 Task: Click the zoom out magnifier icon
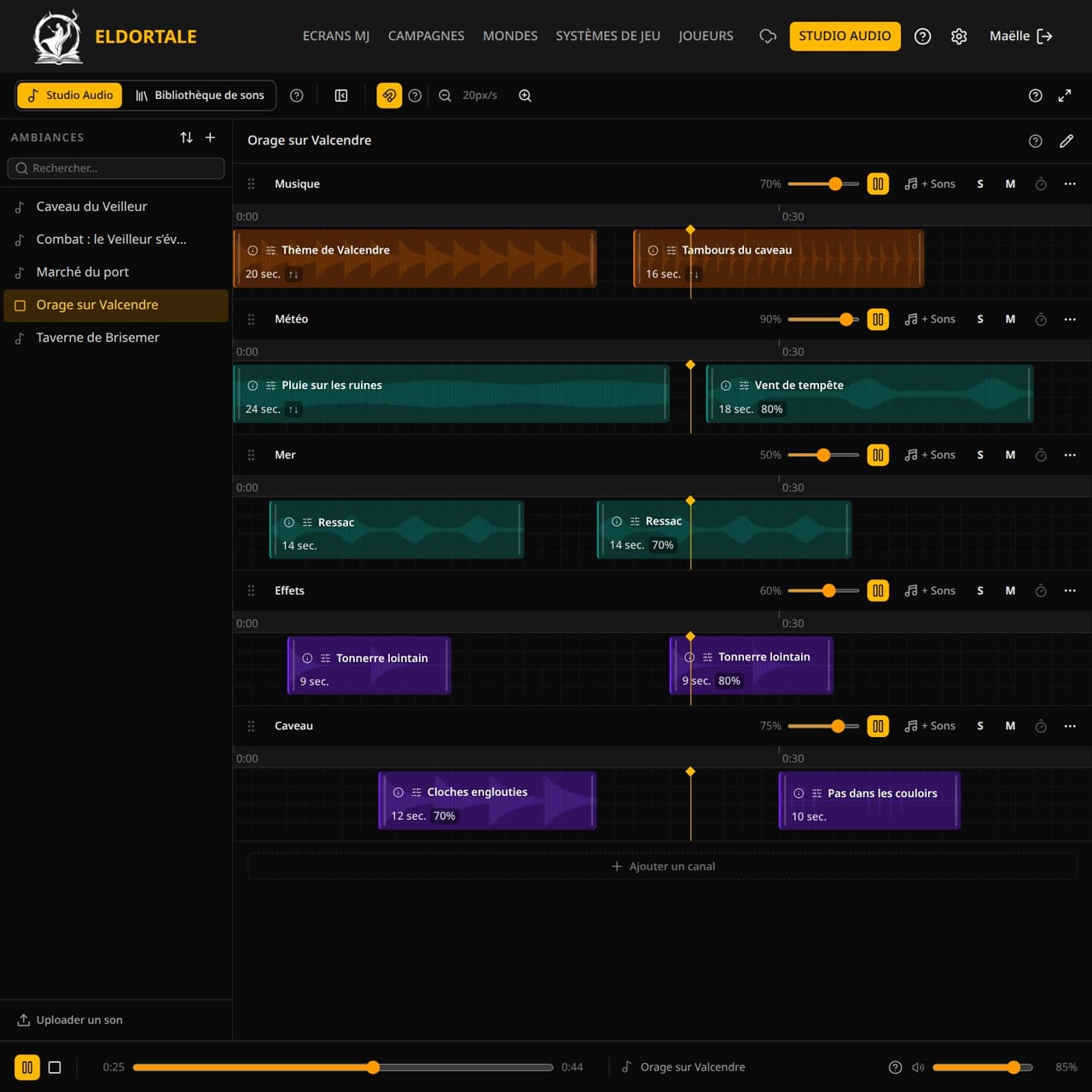click(444, 96)
